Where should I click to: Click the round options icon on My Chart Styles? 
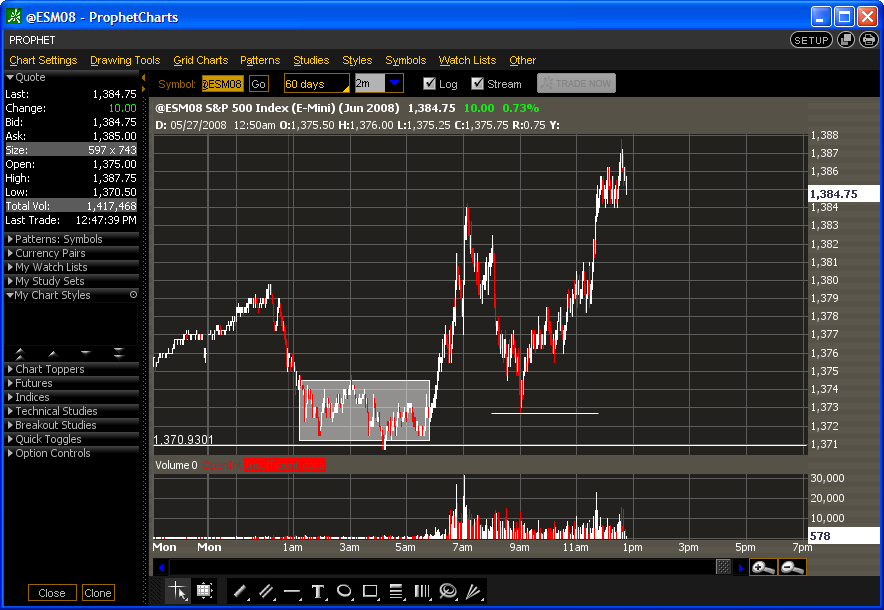click(x=133, y=295)
